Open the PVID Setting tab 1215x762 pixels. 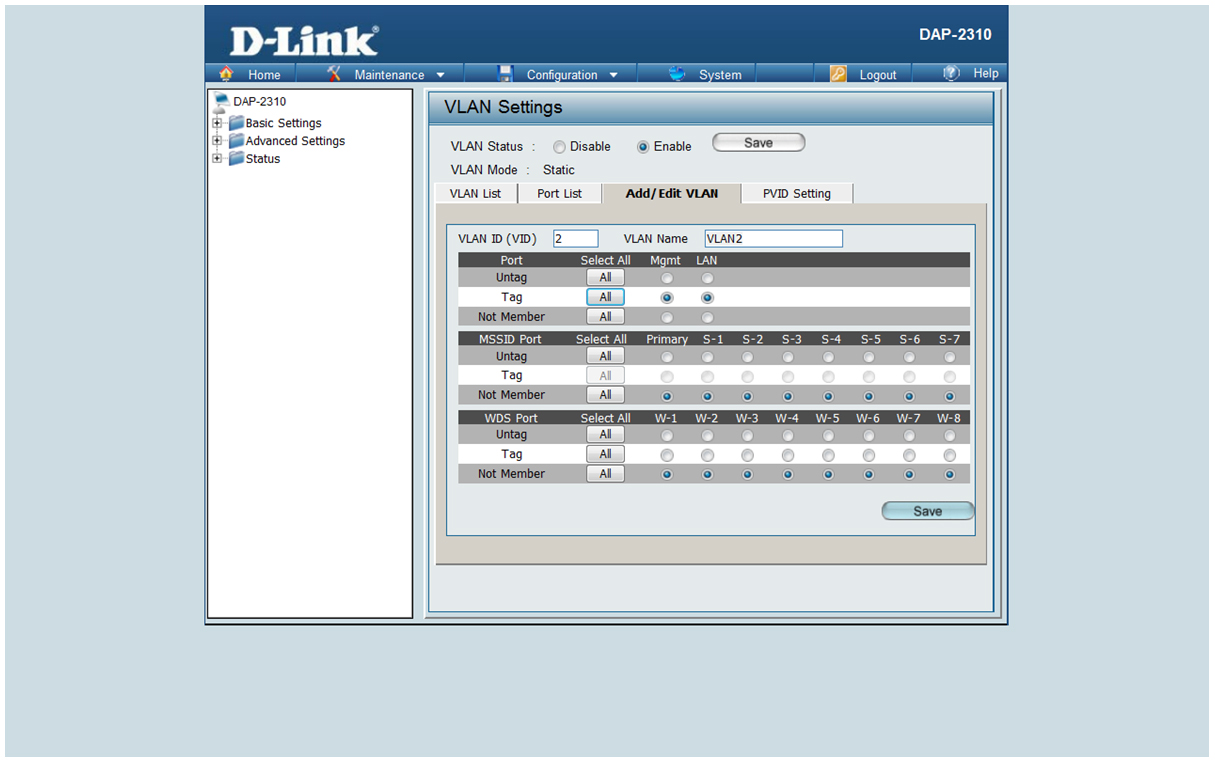coord(796,193)
